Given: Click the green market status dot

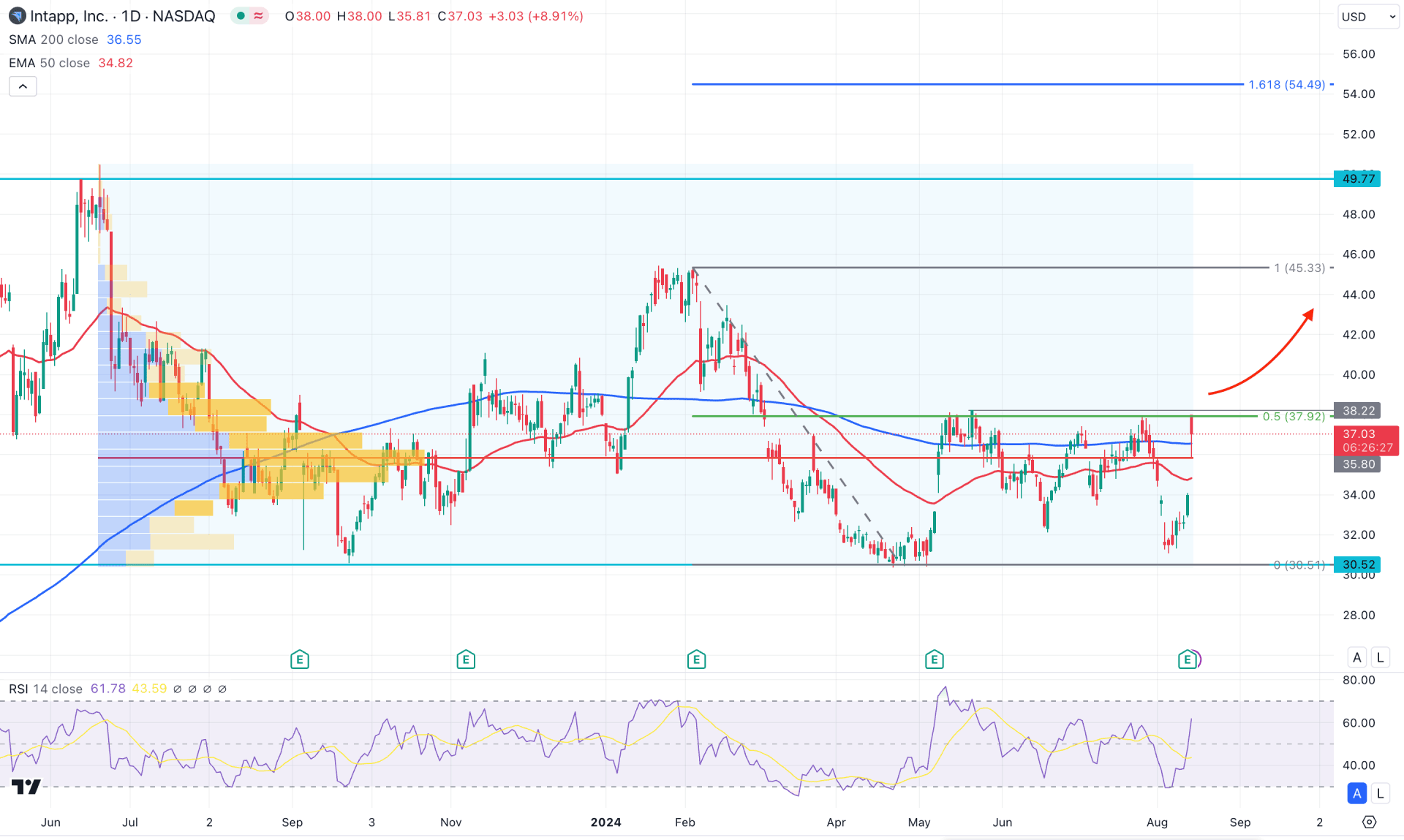Looking at the screenshot, I should click(241, 16).
